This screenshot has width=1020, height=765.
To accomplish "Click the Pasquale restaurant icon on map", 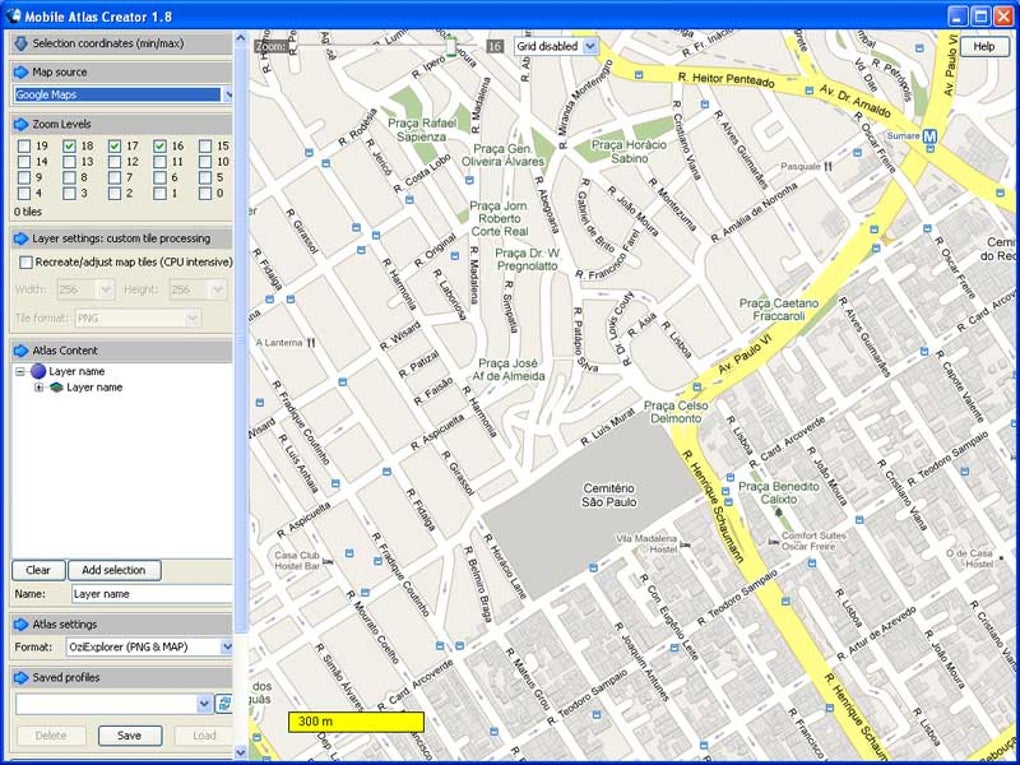I will (827, 167).
